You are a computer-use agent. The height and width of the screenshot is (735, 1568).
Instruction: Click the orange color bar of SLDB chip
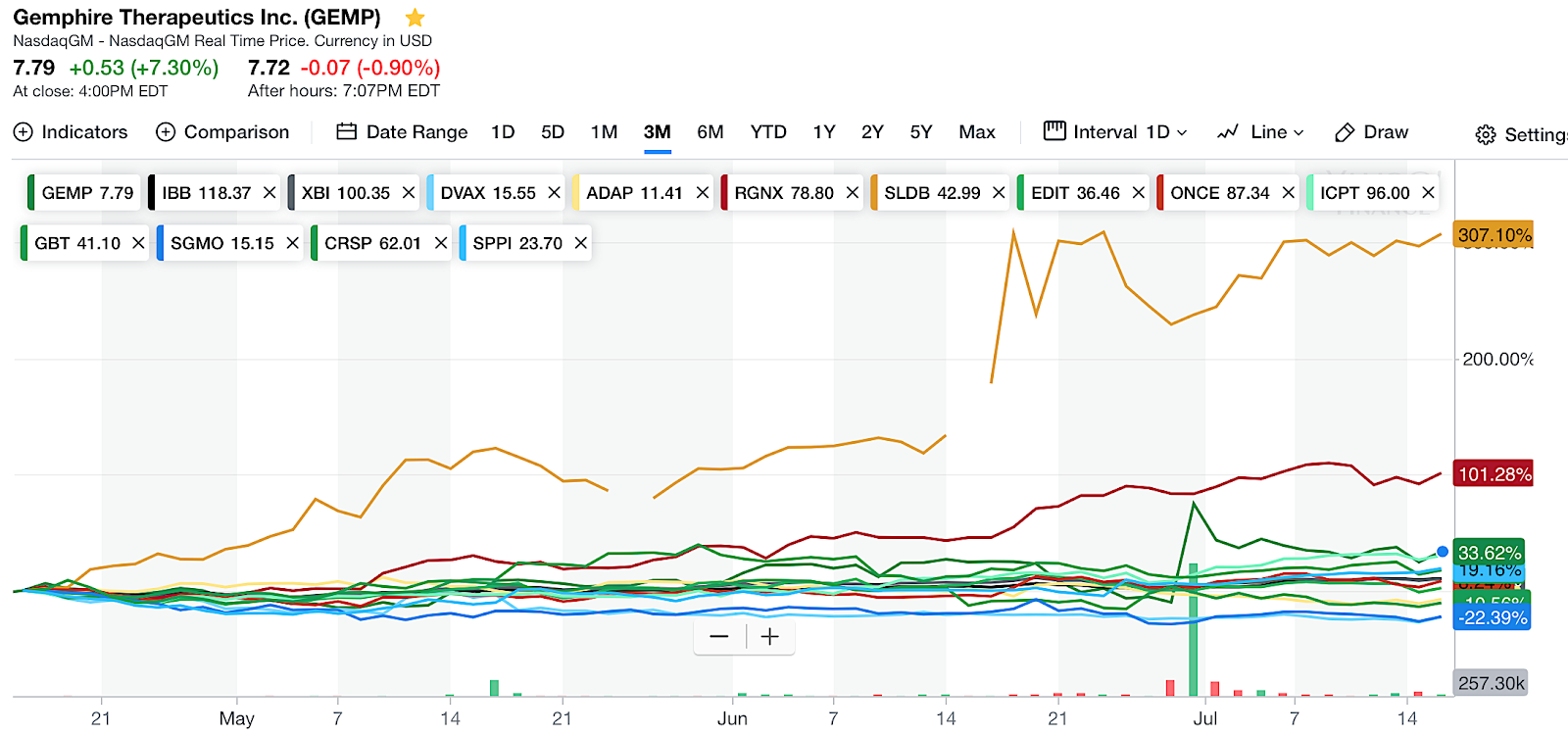click(x=874, y=193)
